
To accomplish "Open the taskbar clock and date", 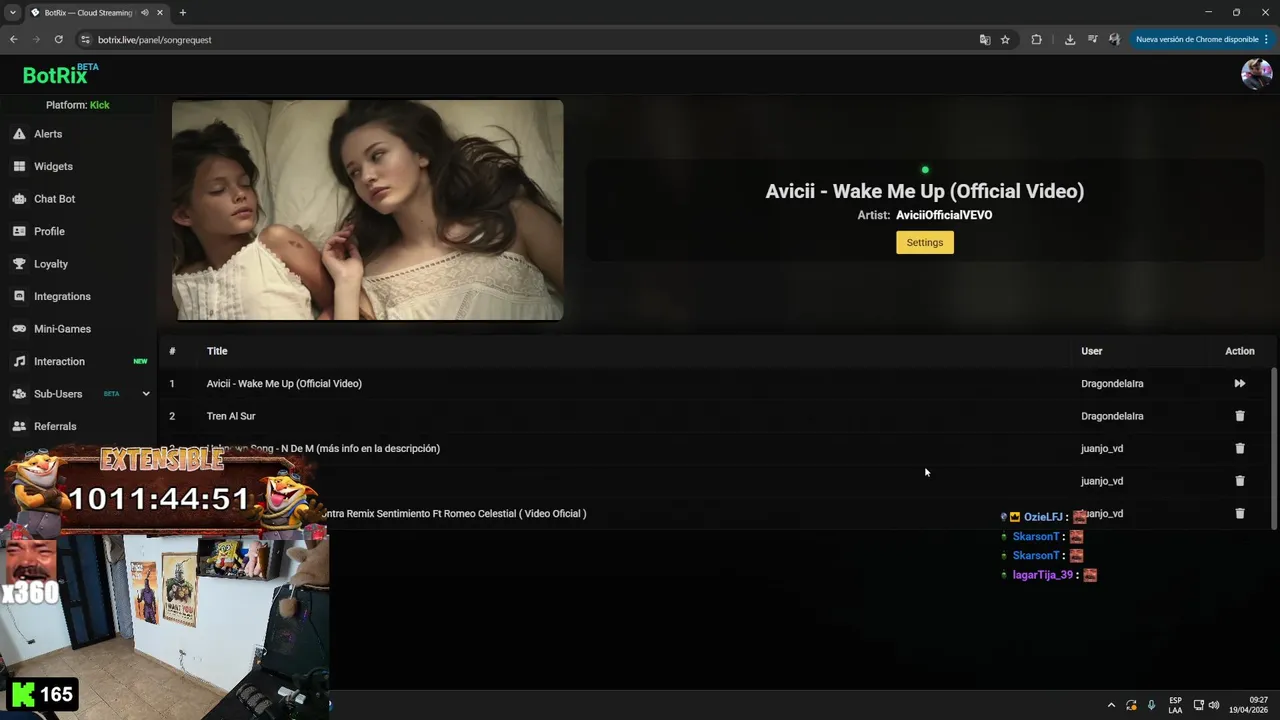I will [x=1249, y=705].
